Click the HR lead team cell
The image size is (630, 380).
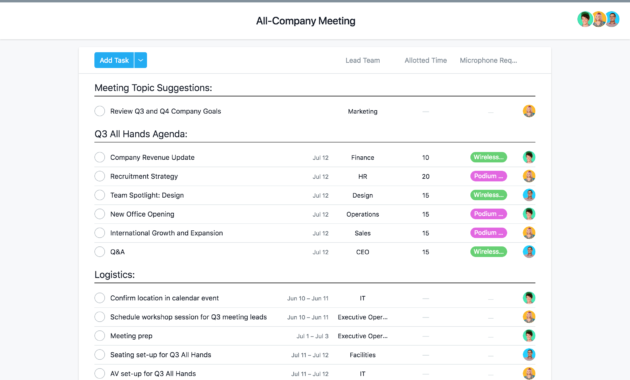point(362,176)
